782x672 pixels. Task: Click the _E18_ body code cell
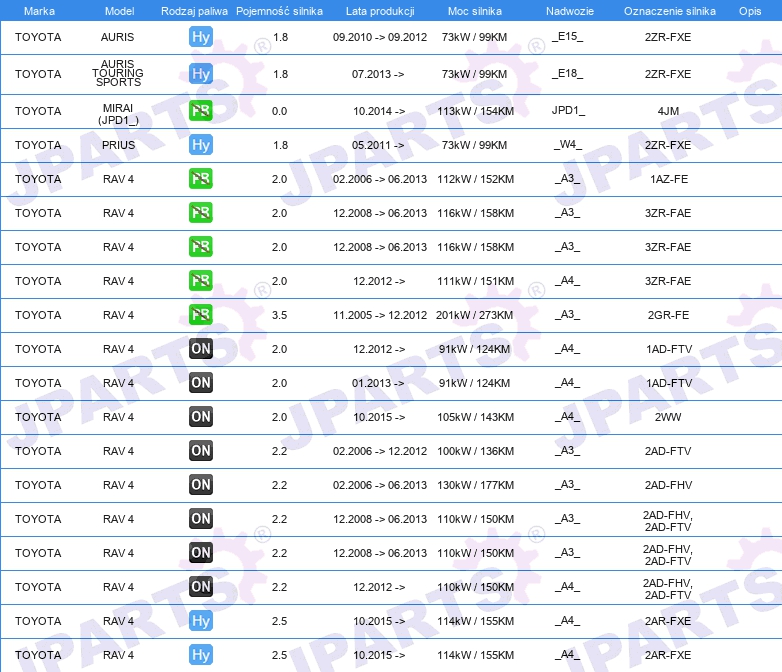pyautogui.click(x=568, y=73)
